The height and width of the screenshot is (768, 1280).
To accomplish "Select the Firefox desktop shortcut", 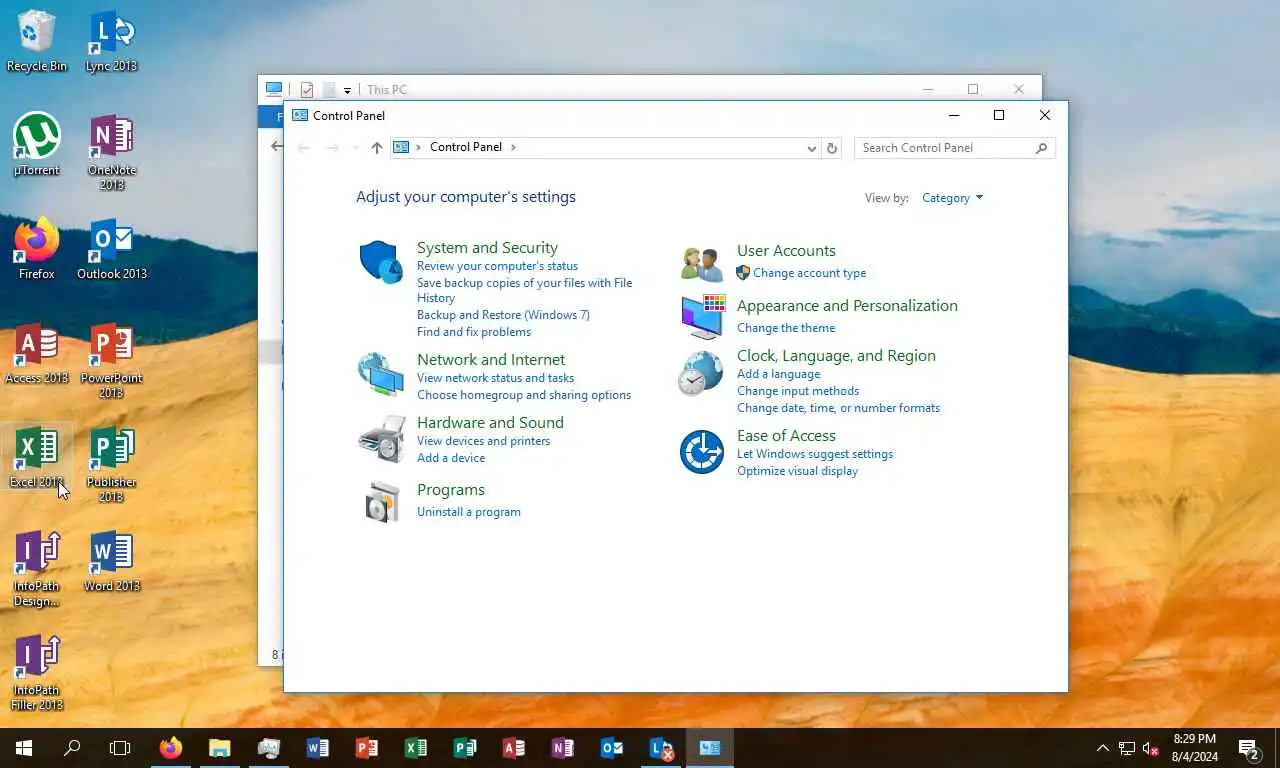I will tap(37, 249).
